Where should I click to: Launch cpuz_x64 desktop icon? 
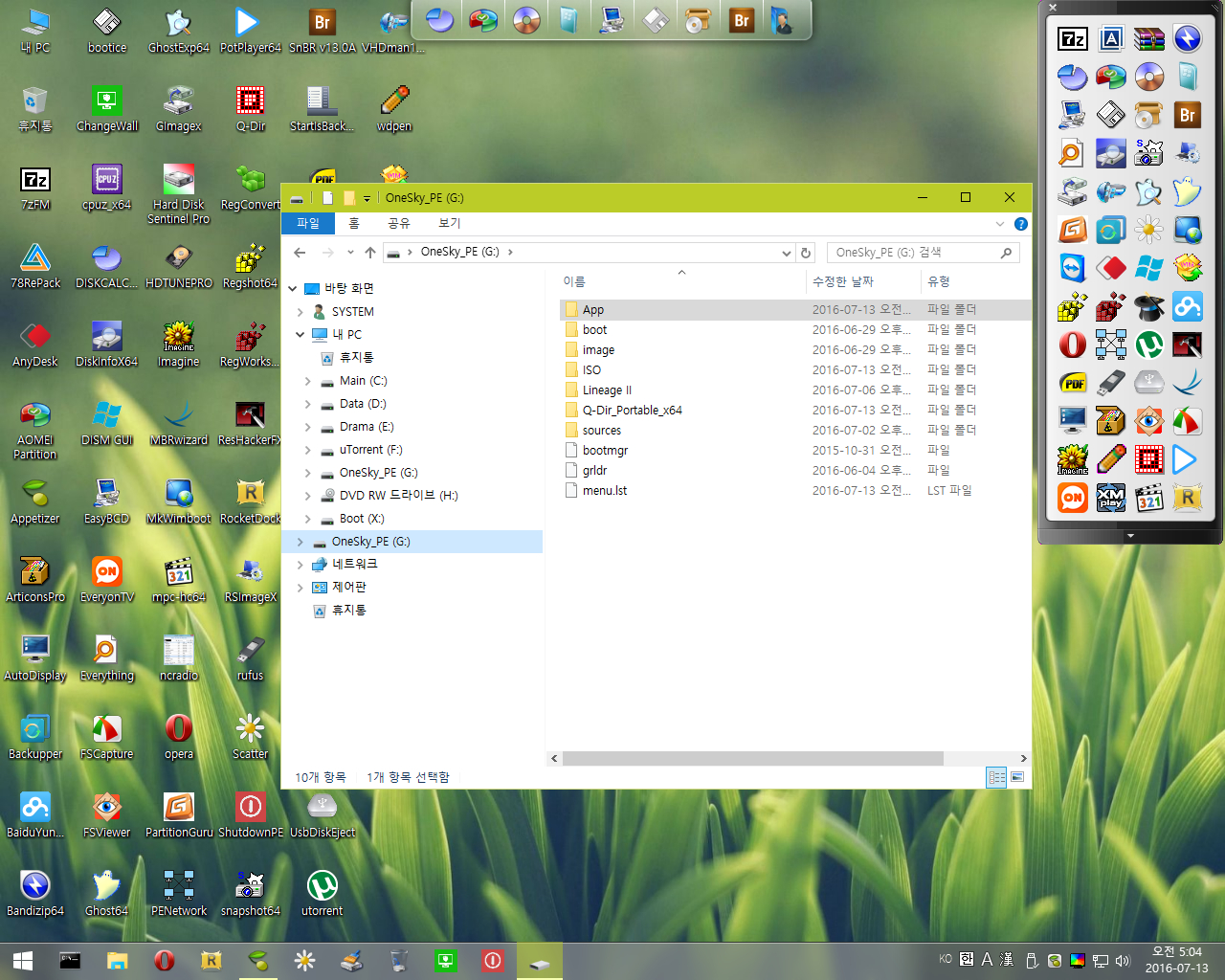click(x=107, y=188)
